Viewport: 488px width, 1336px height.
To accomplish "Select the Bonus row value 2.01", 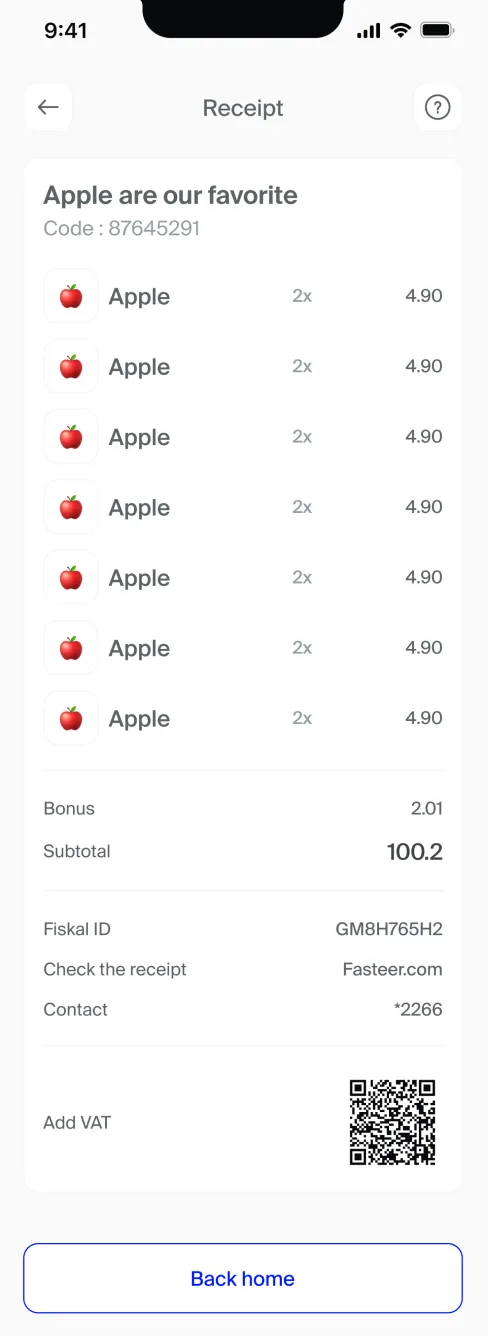I will point(426,808).
